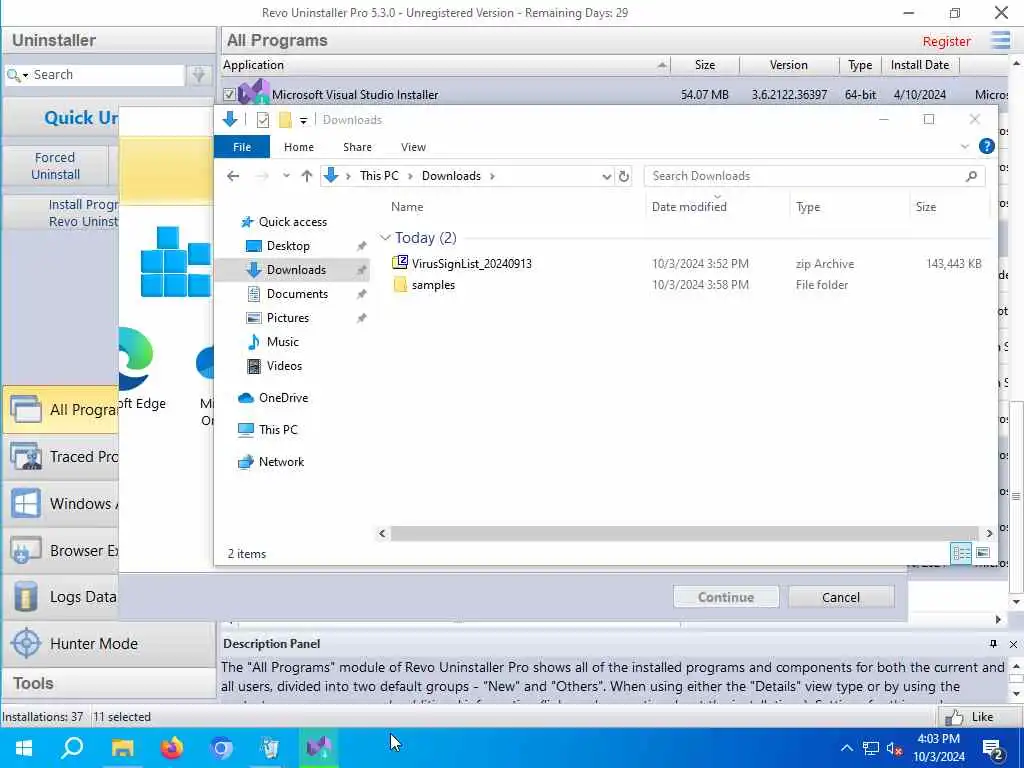Viewport: 1024px width, 768px height.
Task: Click the Revo search magnifier icon
Action: click(x=12, y=75)
